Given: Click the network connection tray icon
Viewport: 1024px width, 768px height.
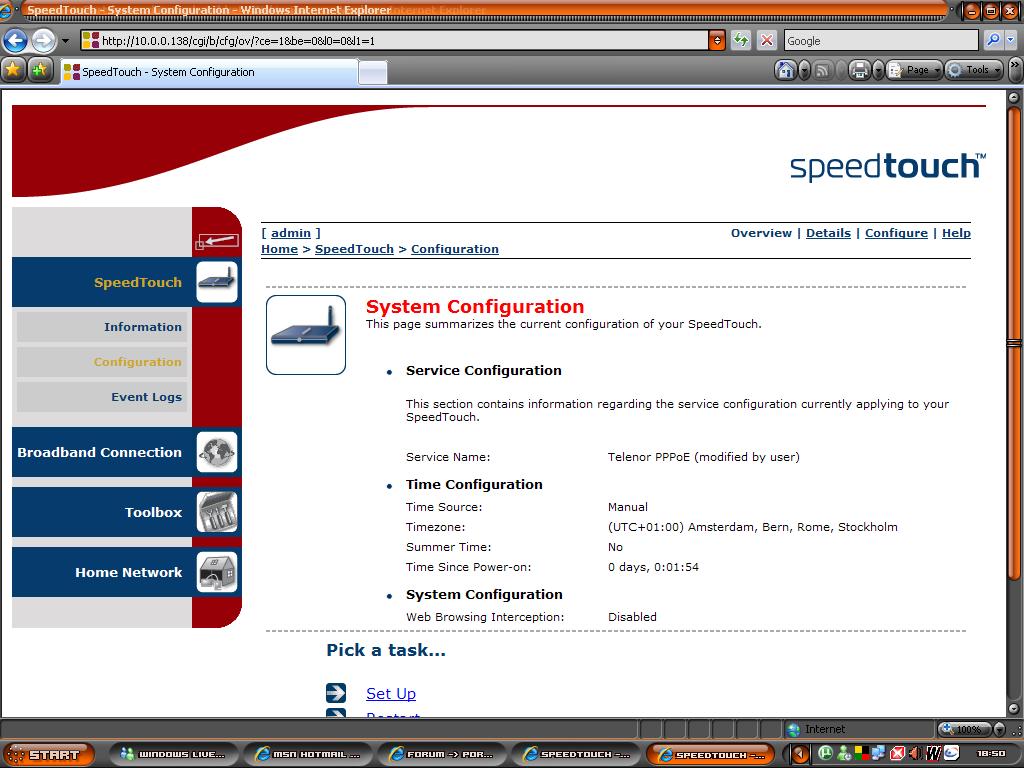Looking at the screenshot, I should [x=878, y=754].
